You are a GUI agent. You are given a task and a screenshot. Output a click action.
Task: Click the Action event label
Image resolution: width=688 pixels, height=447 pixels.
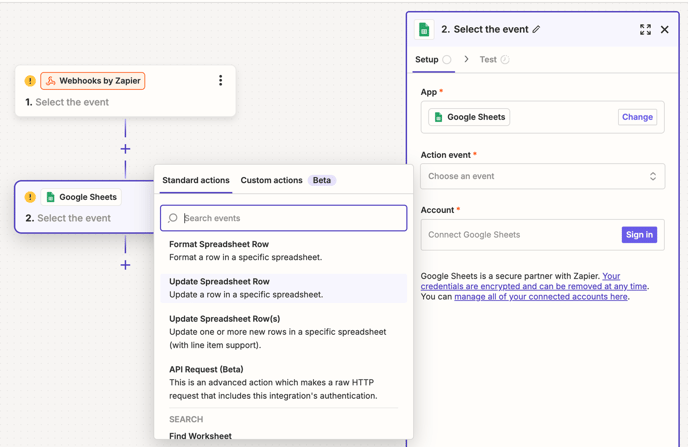click(x=446, y=155)
